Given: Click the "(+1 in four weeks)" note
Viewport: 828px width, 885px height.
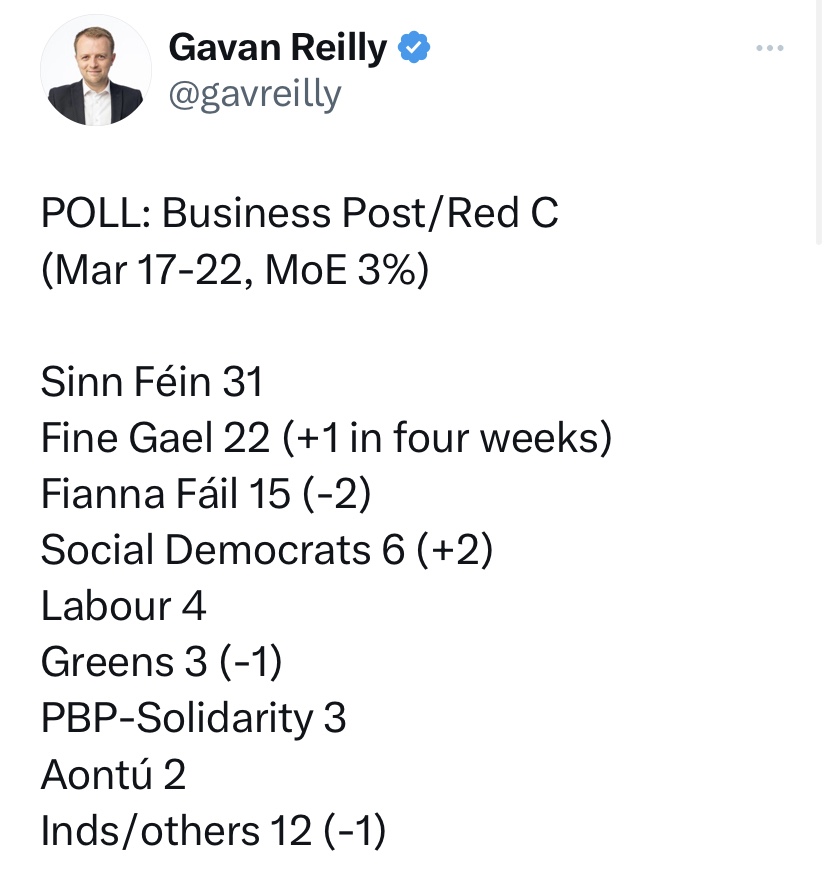Looking at the screenshot, I should tap(446, 438).
